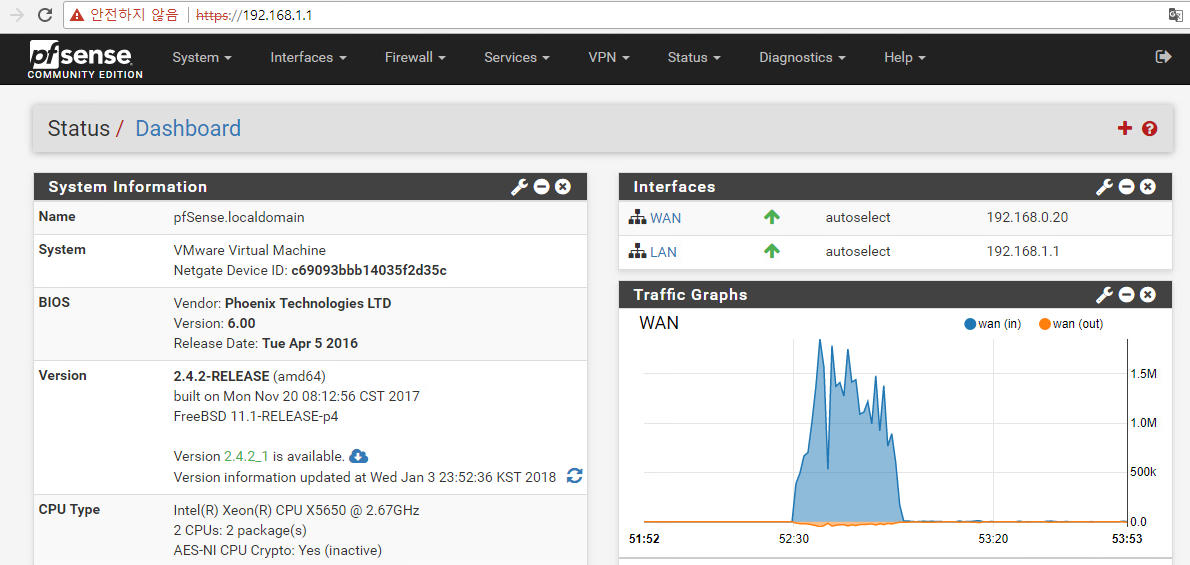Viewport: 1190px width, 565px height.
Task: Click the LAN network interface icon
Action: pos(637,251)
